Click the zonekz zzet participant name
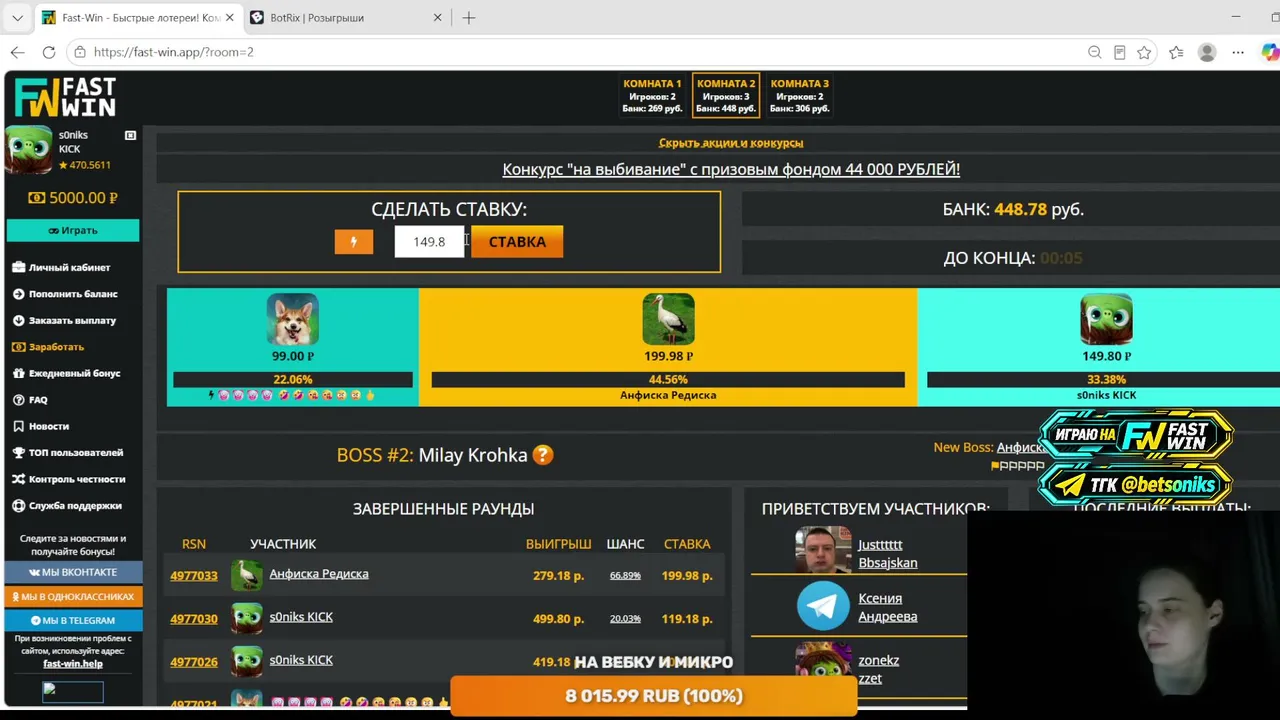Screen dimensions: 1280x720 coord(878,669)
